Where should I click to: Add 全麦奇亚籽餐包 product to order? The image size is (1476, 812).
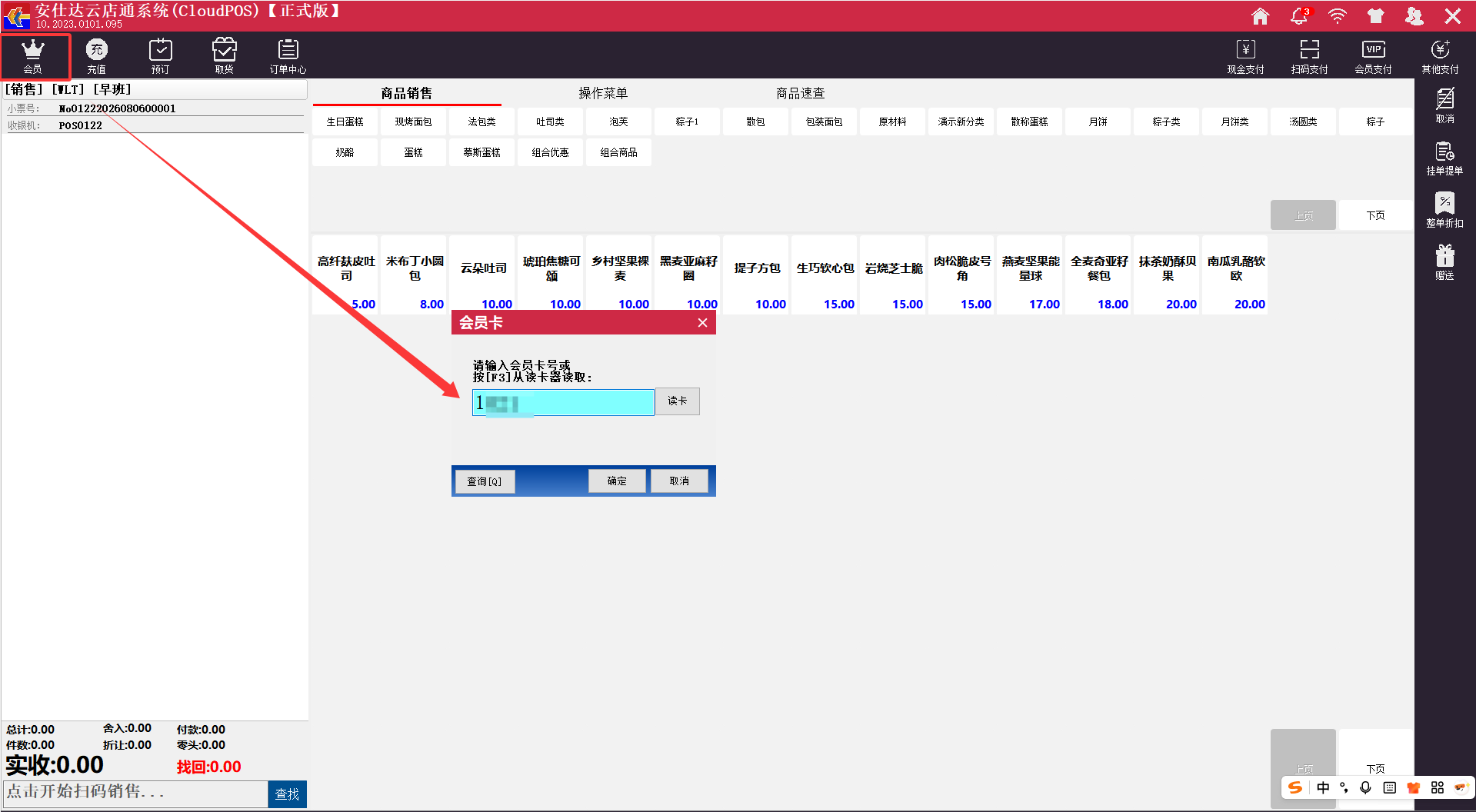click(x=1098, y=275)
